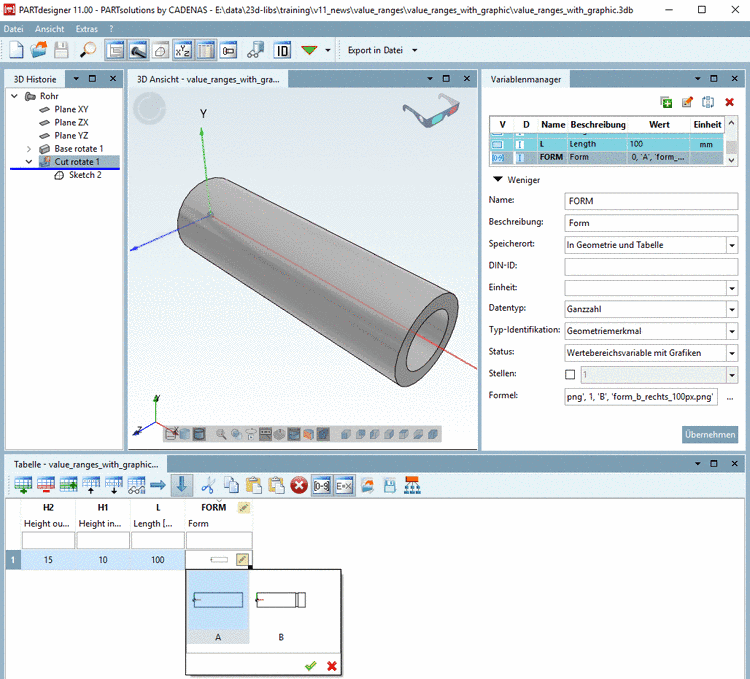The height and width of the screenshot is (679, 750).
Task: Open the Status Wertebereichsvariable dropdown
Action: coord(732,353)
